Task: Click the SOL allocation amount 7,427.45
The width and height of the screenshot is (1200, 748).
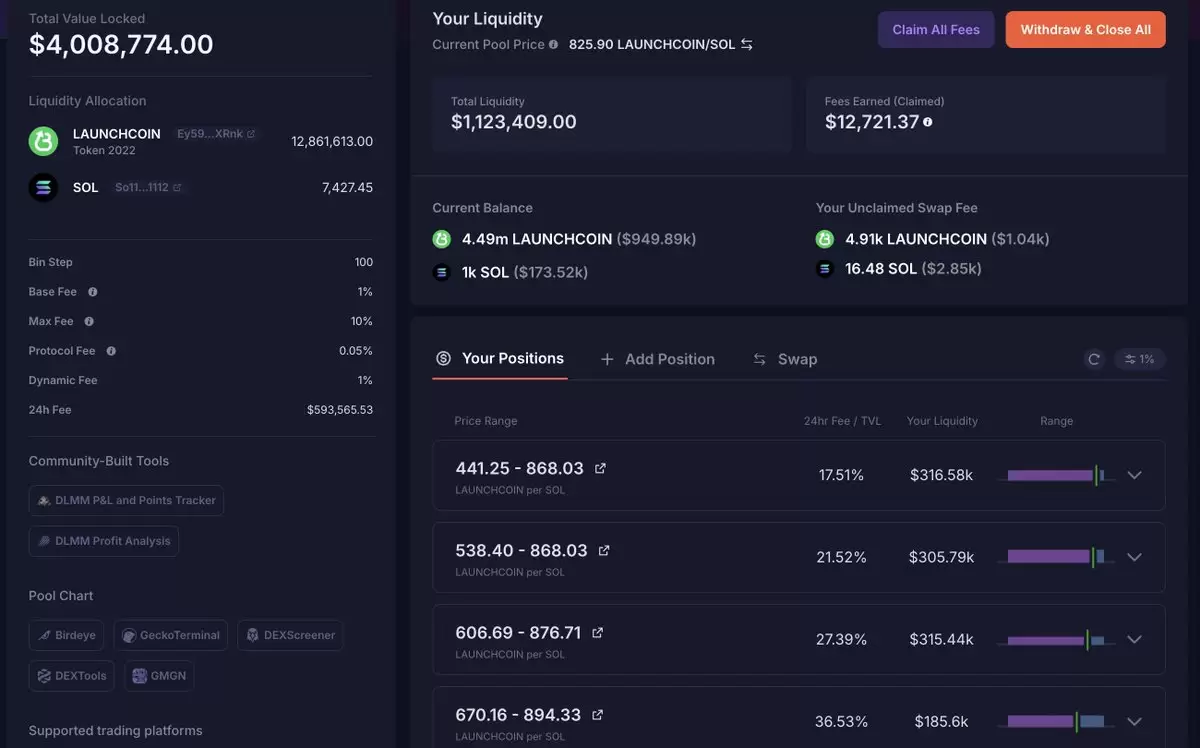Action: tap(347, 187)
